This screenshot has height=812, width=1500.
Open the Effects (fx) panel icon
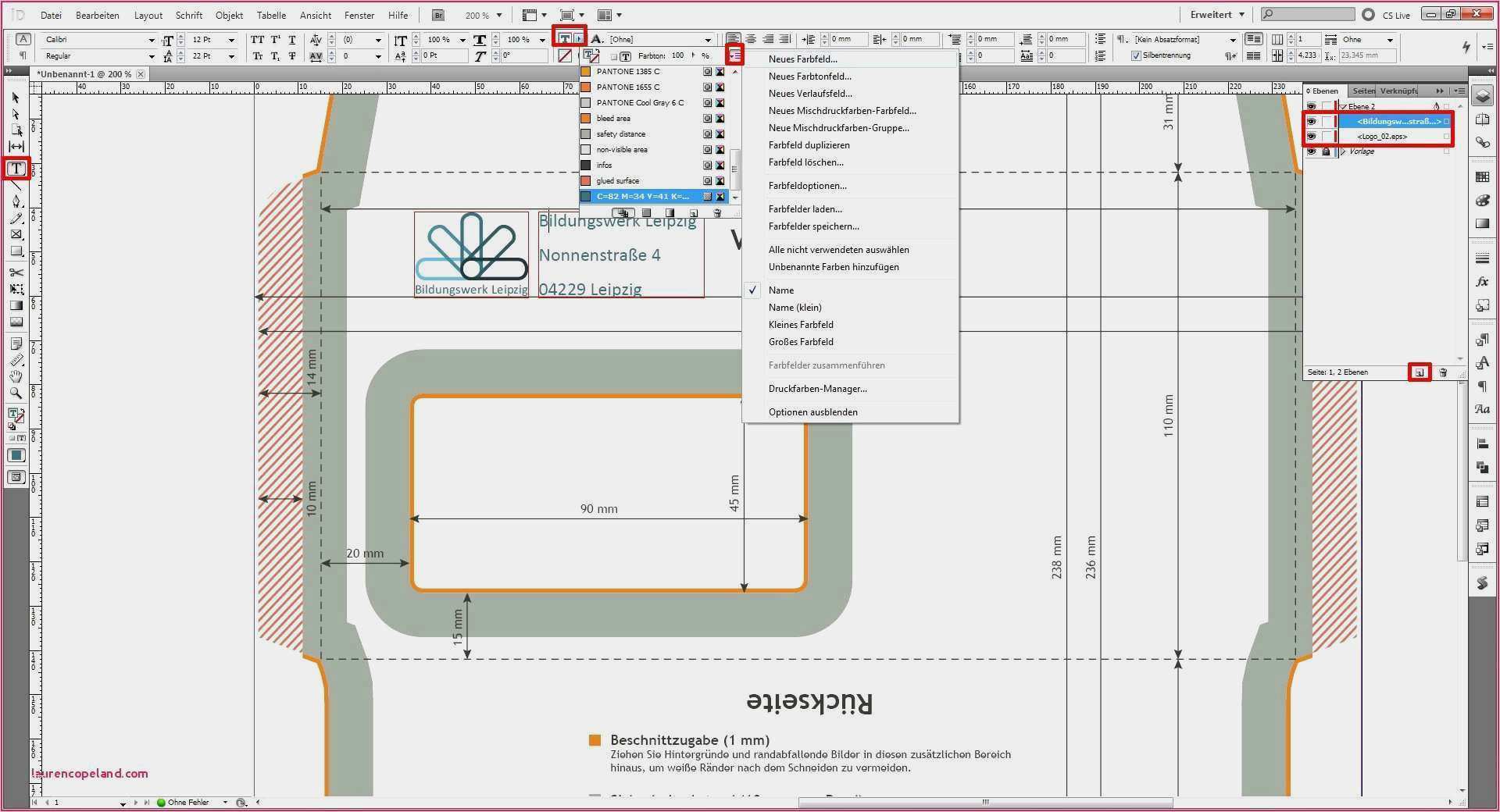[1482, 282]
